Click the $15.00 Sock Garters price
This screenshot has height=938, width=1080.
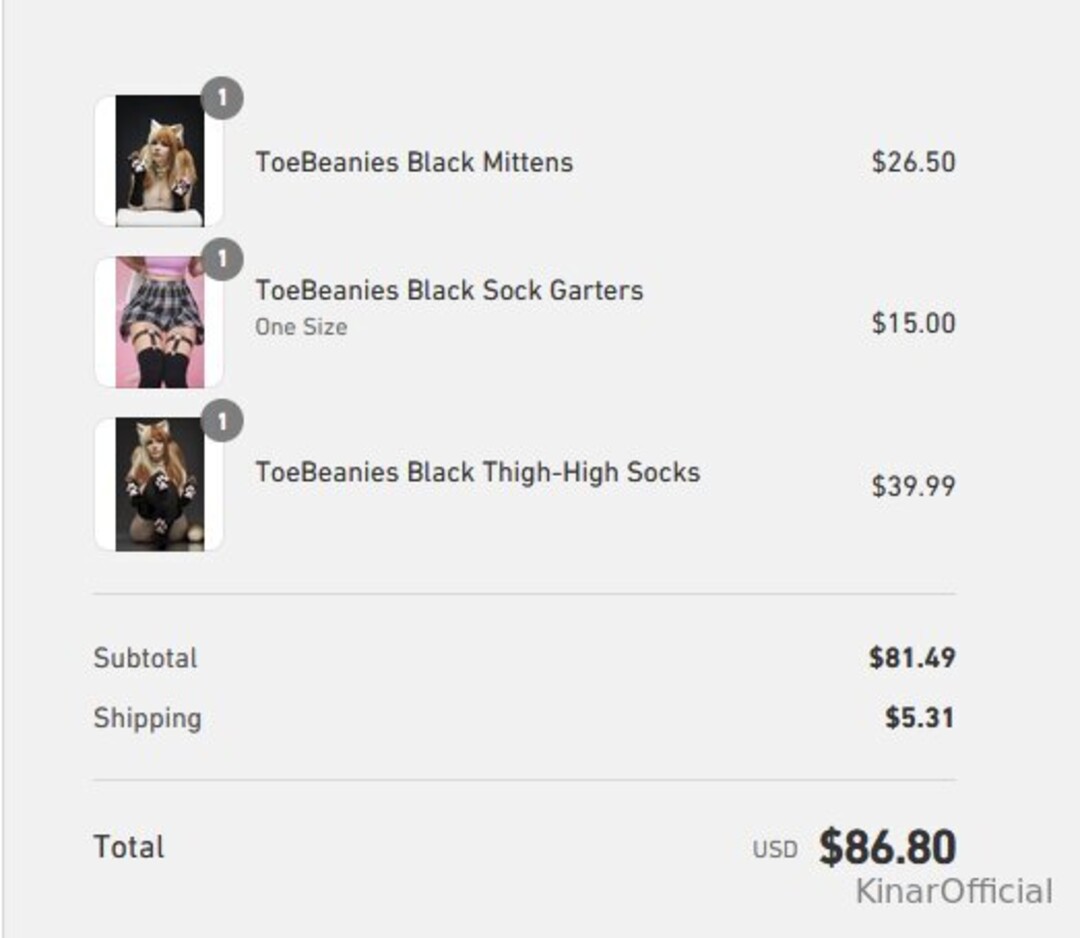[913, 323]
